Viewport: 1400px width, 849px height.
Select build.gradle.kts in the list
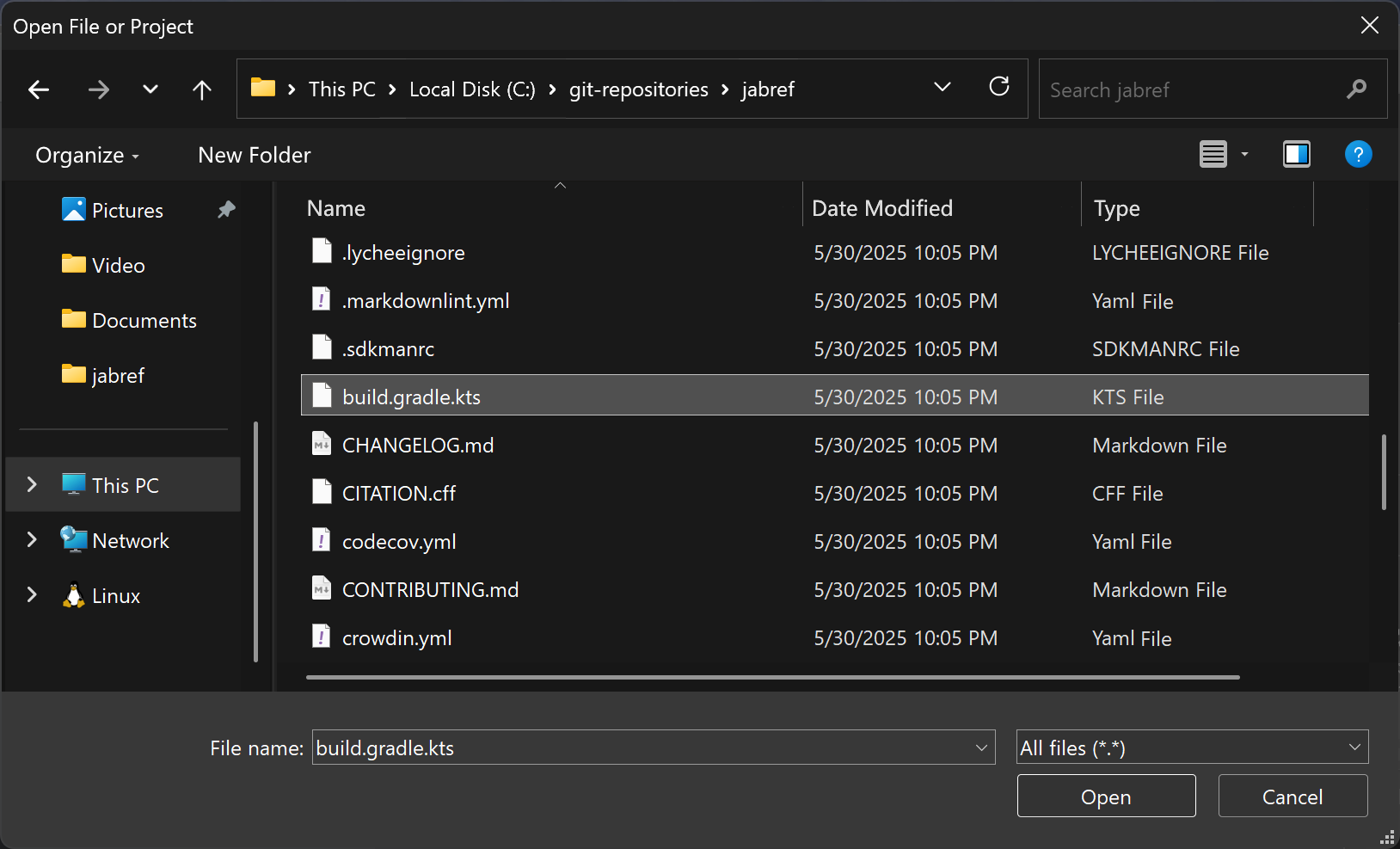pyautogui.click(x=834, y=396)
